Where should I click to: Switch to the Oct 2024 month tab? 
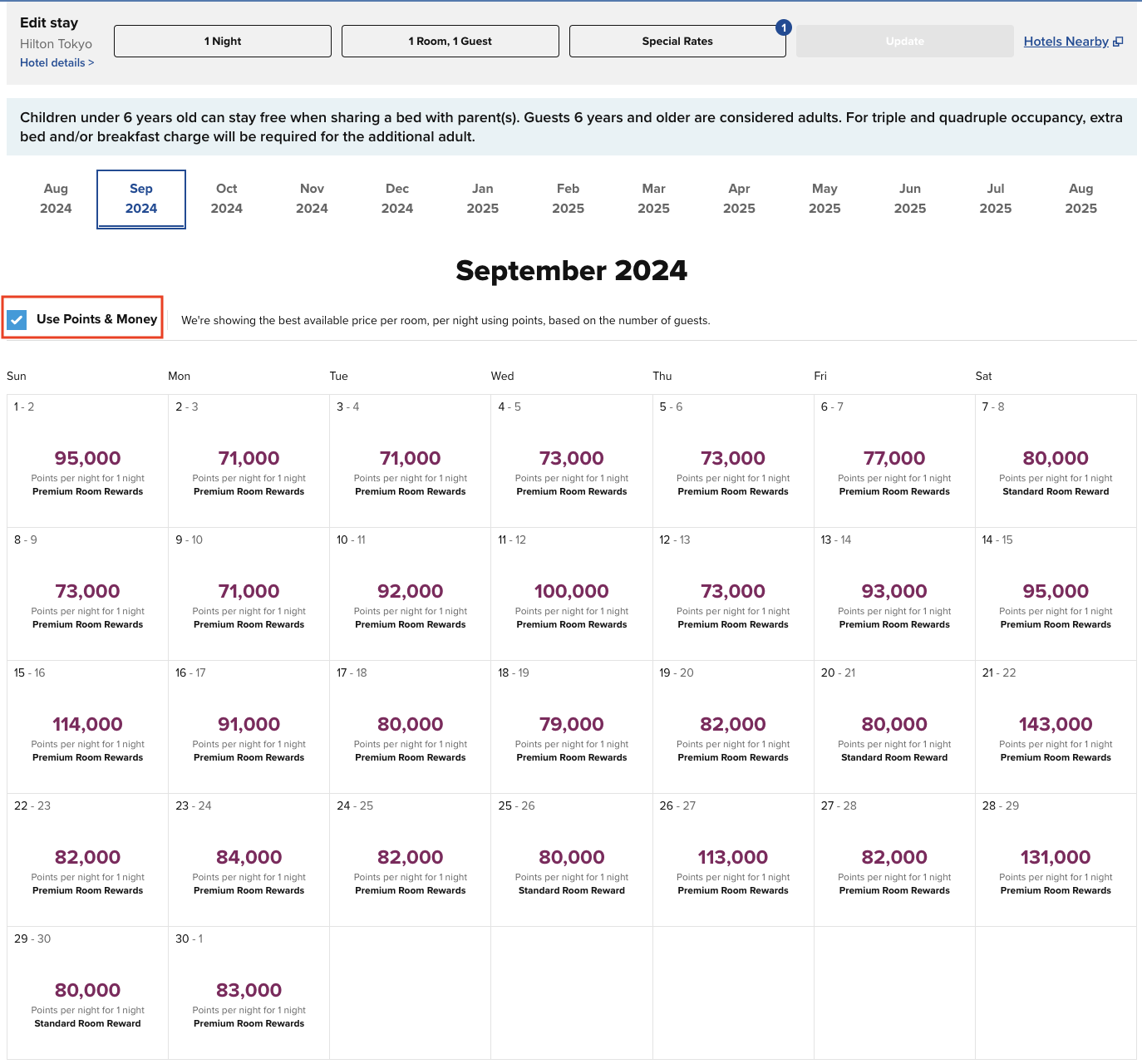(226, 199)
